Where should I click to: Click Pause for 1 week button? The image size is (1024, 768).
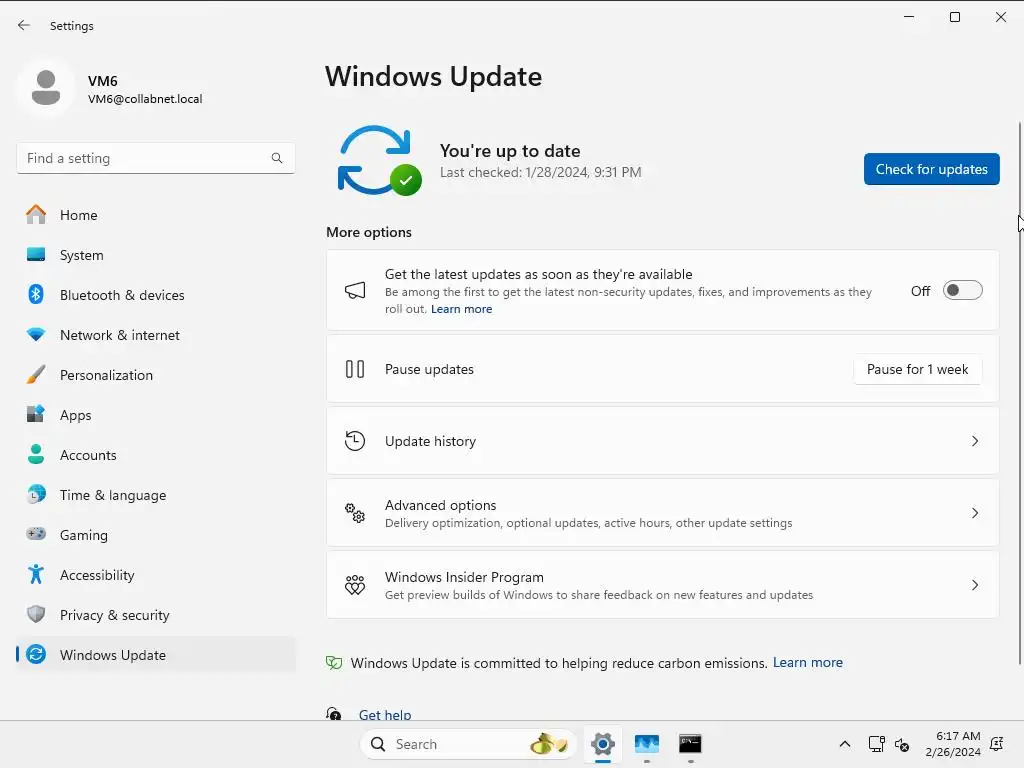(917, 369)
